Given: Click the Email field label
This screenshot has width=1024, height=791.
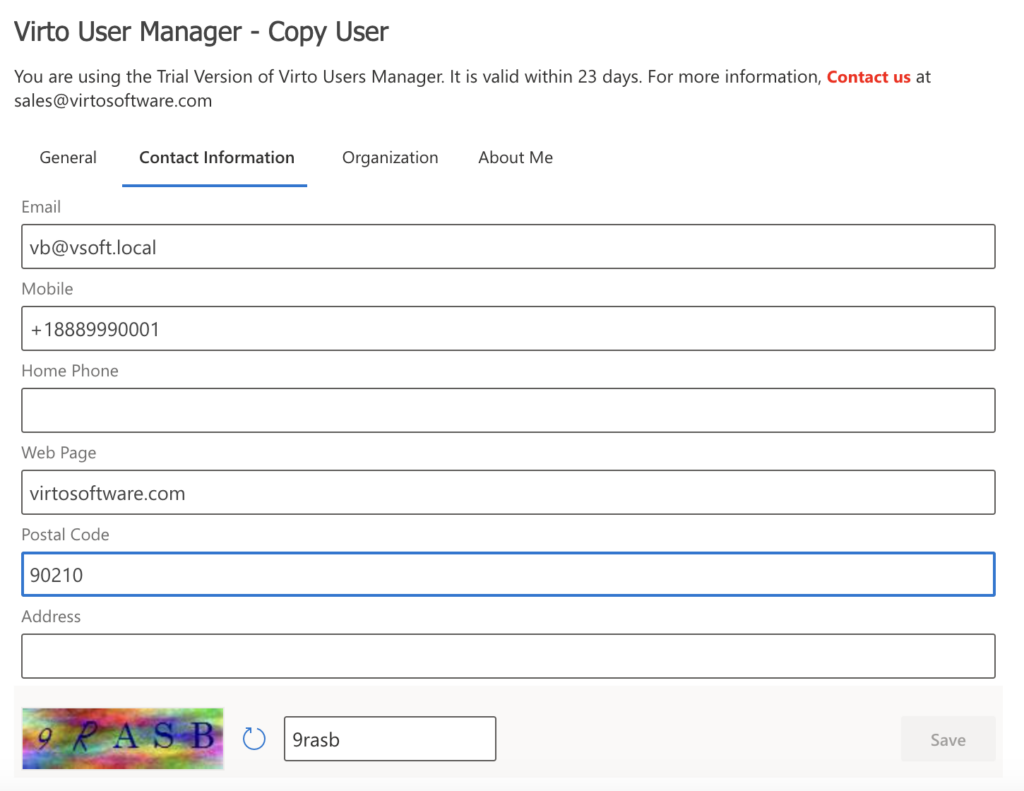Looking at the screenshot, I should [x=40, y=207].
